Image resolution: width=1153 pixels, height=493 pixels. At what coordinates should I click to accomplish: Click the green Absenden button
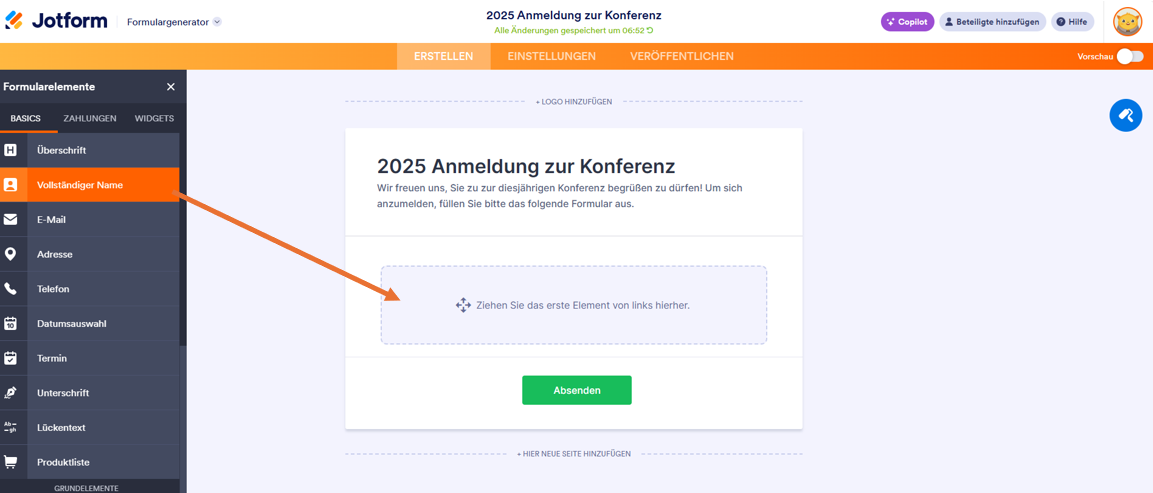point(576,390)
